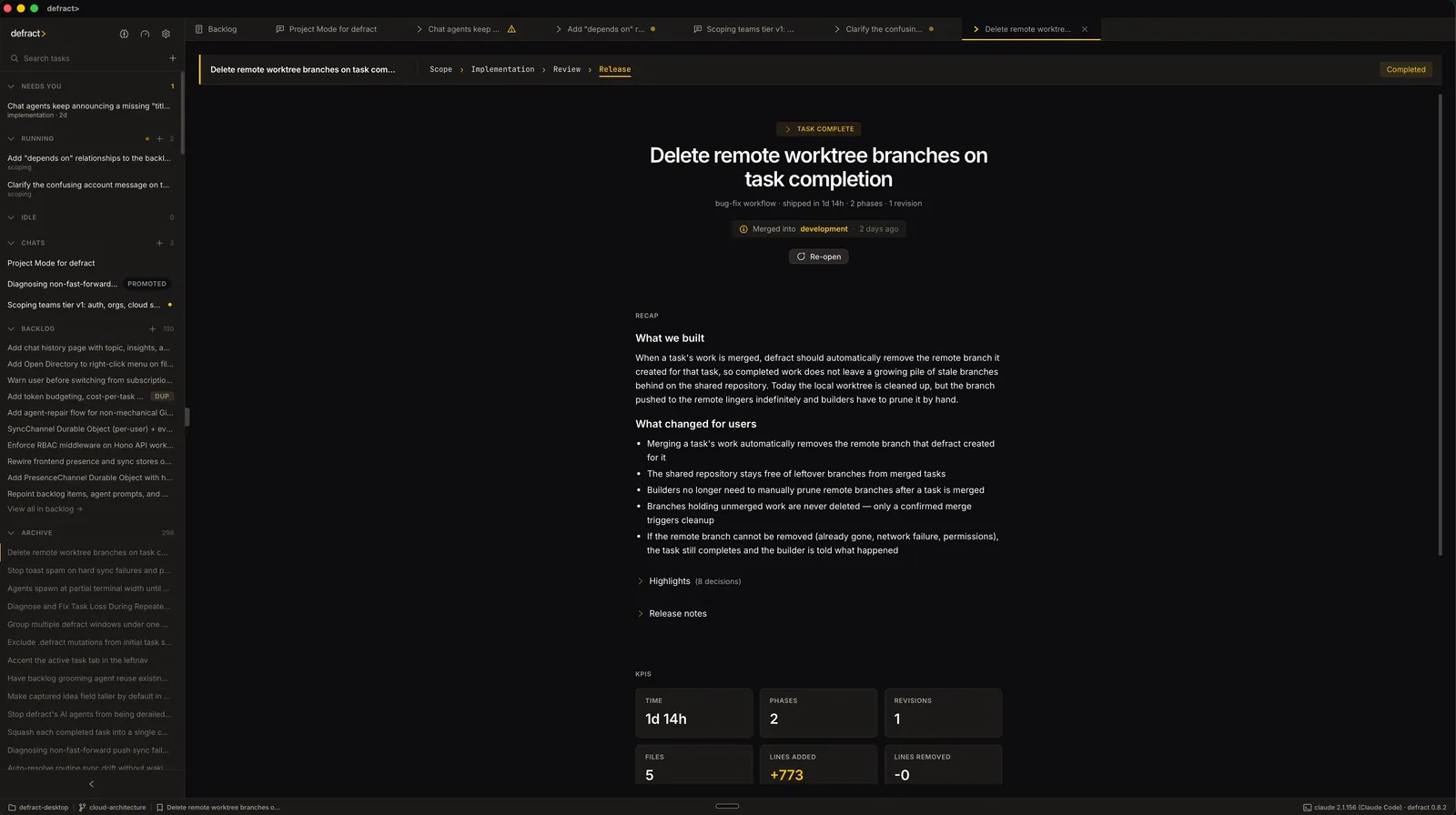Close the Delete remote worktree tab
Screen dimensions: 1456x815
pyautogui.click(x=1085, y=29)
